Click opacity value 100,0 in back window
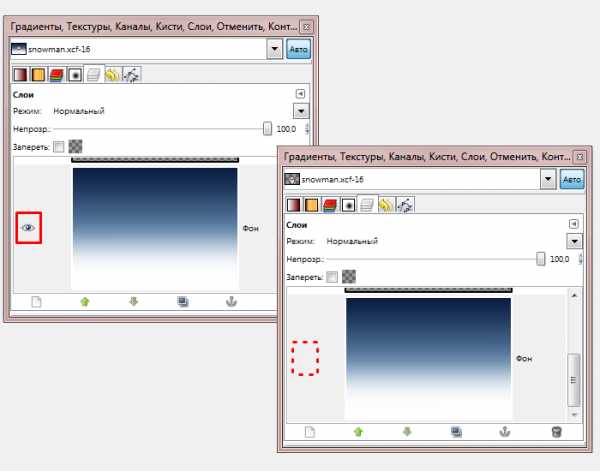The width and height of the screenshot is (600, 471). point(286,129)
